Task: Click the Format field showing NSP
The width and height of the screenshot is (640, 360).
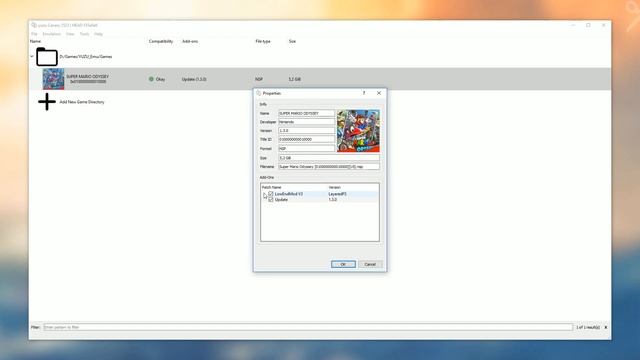Action: point(307,149)
